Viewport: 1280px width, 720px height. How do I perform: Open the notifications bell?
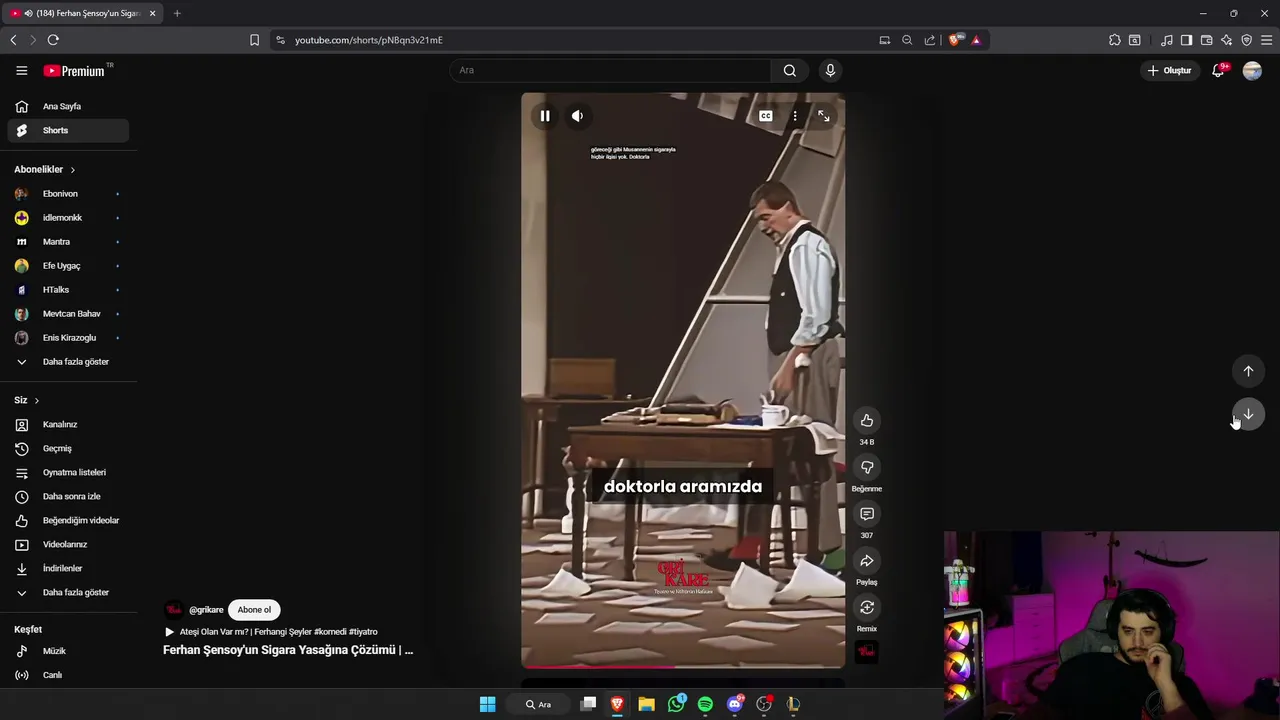(x=1218, y=70)
